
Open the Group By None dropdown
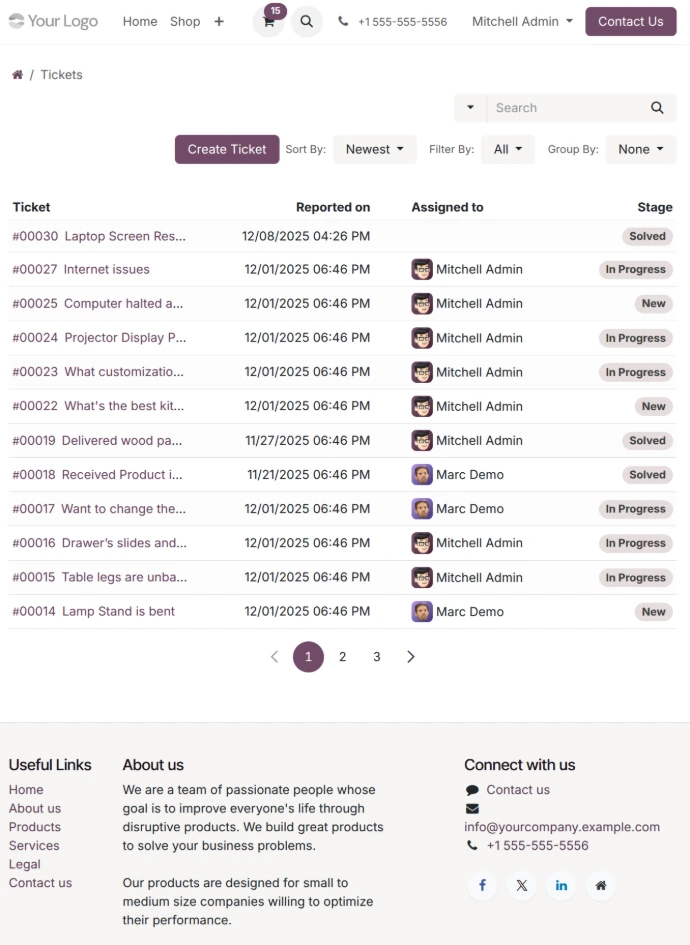[641, 149]
